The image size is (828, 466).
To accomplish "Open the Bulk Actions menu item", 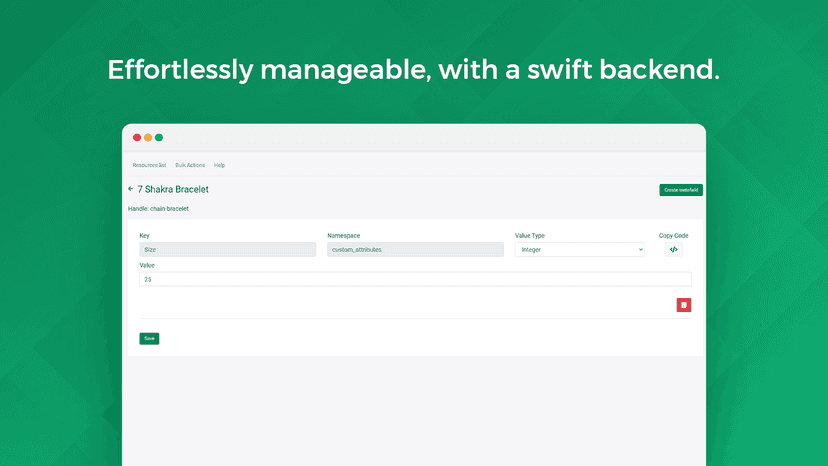I will (190, 165).
